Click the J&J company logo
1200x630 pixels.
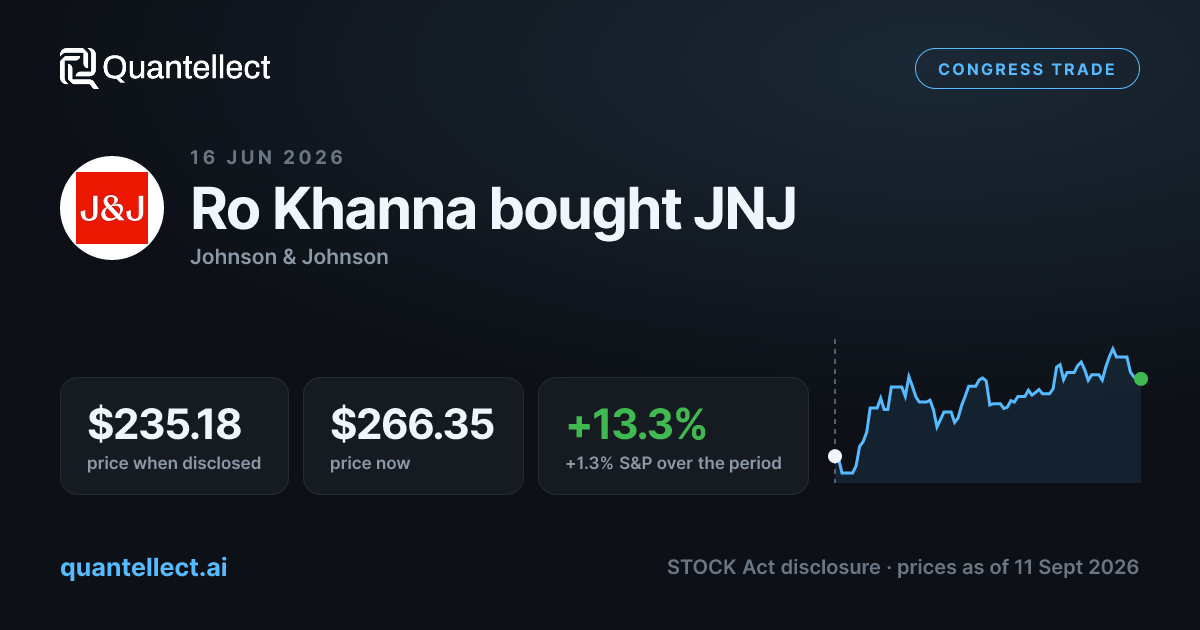pyautogui.click(x=113, y=208)
